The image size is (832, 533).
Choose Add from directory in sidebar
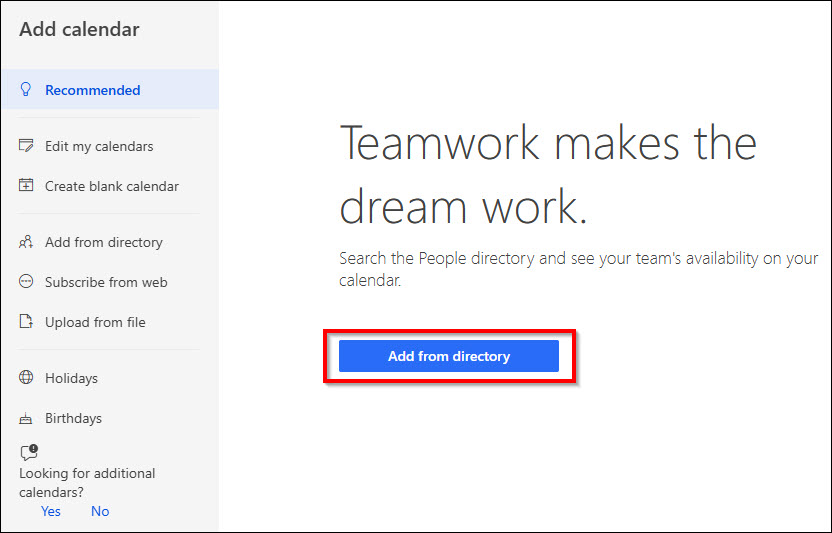coord(104,242)
